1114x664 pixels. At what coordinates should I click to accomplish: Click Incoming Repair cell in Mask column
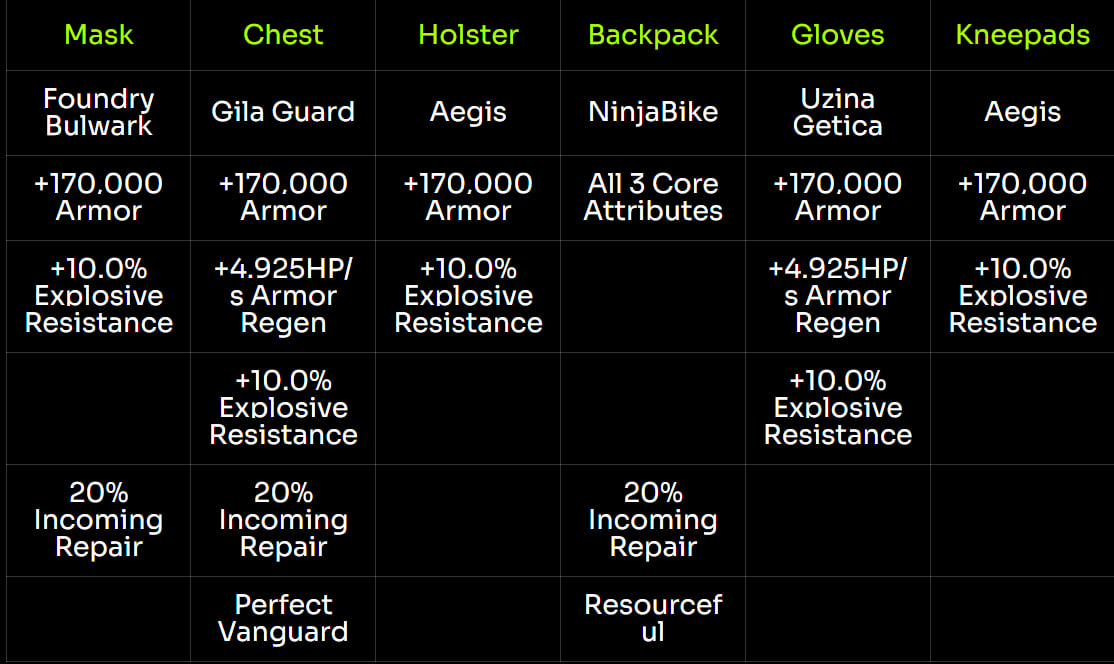coord(98,520)
